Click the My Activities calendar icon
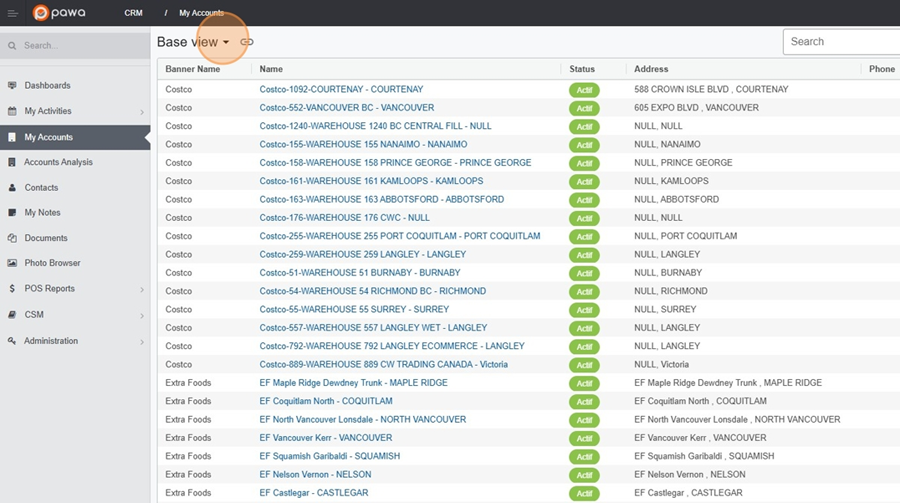The height and width of the screenshot is (503, 900). (12, 111)
